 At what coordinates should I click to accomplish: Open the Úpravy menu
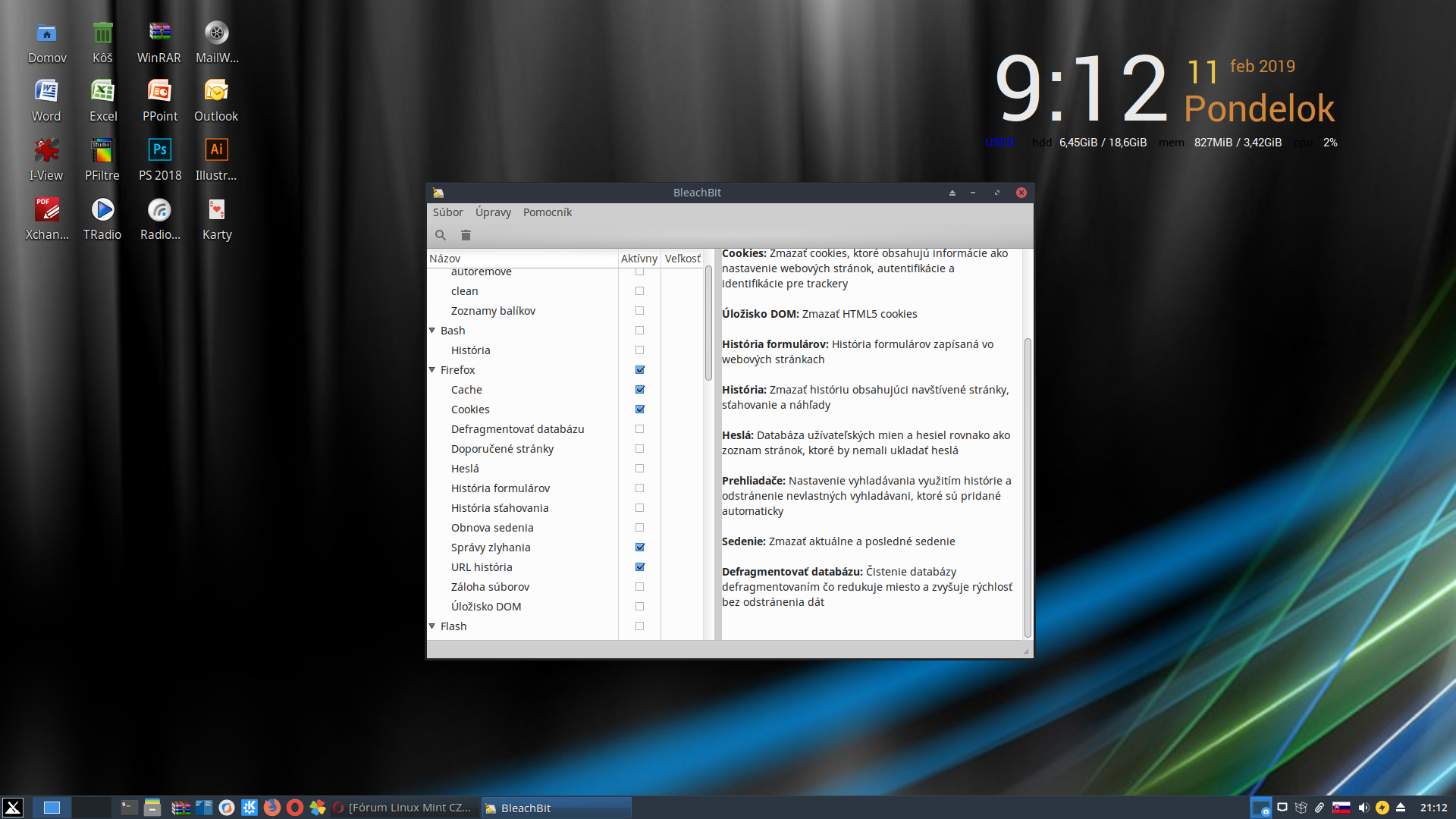point(493,212)
